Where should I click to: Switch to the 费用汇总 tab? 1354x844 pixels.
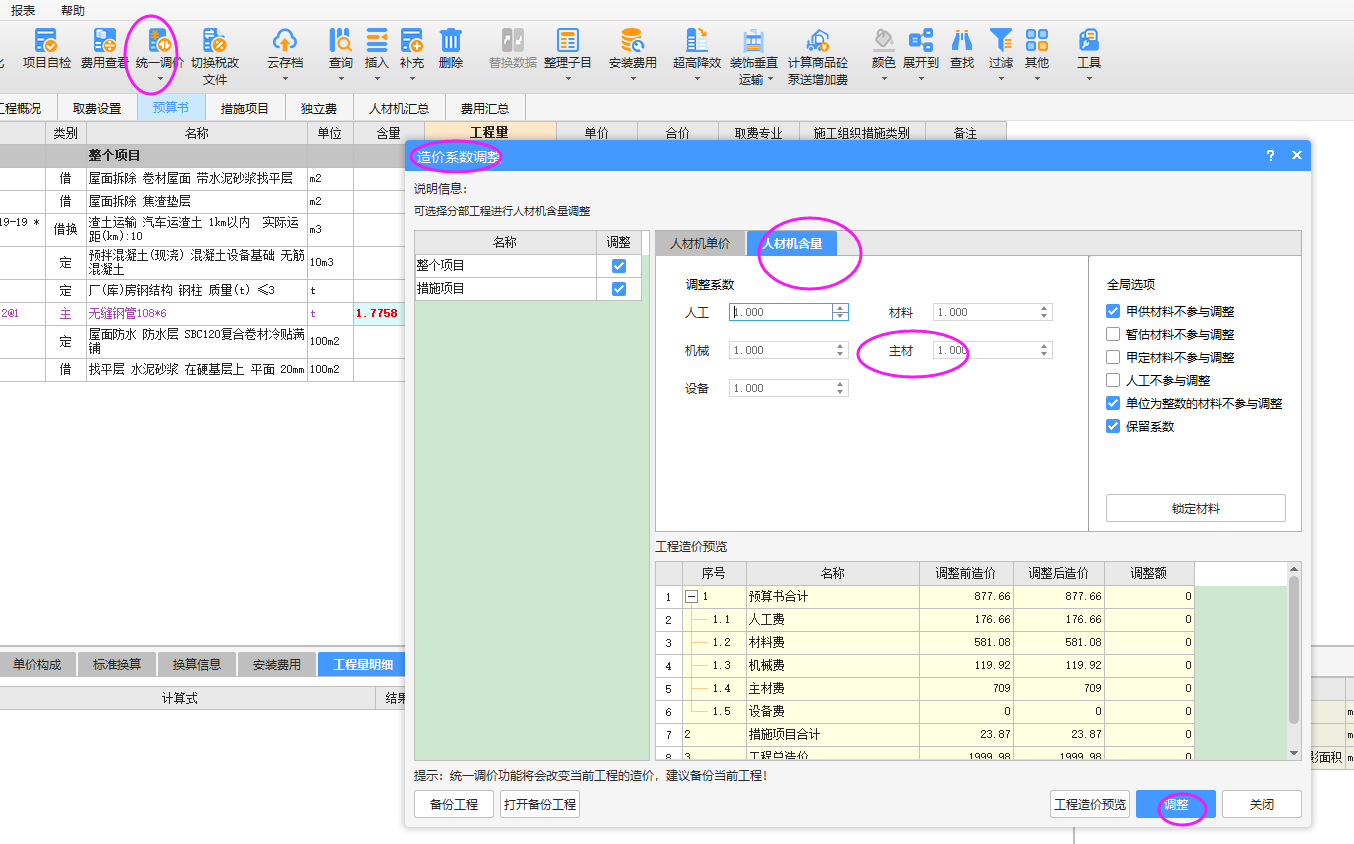tap(485, 108)
